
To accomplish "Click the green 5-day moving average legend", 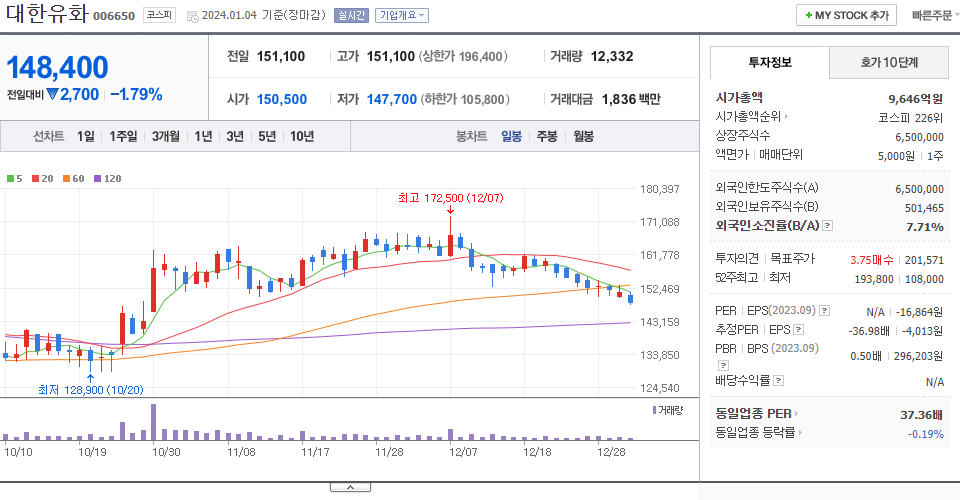I will click(15, 179).
